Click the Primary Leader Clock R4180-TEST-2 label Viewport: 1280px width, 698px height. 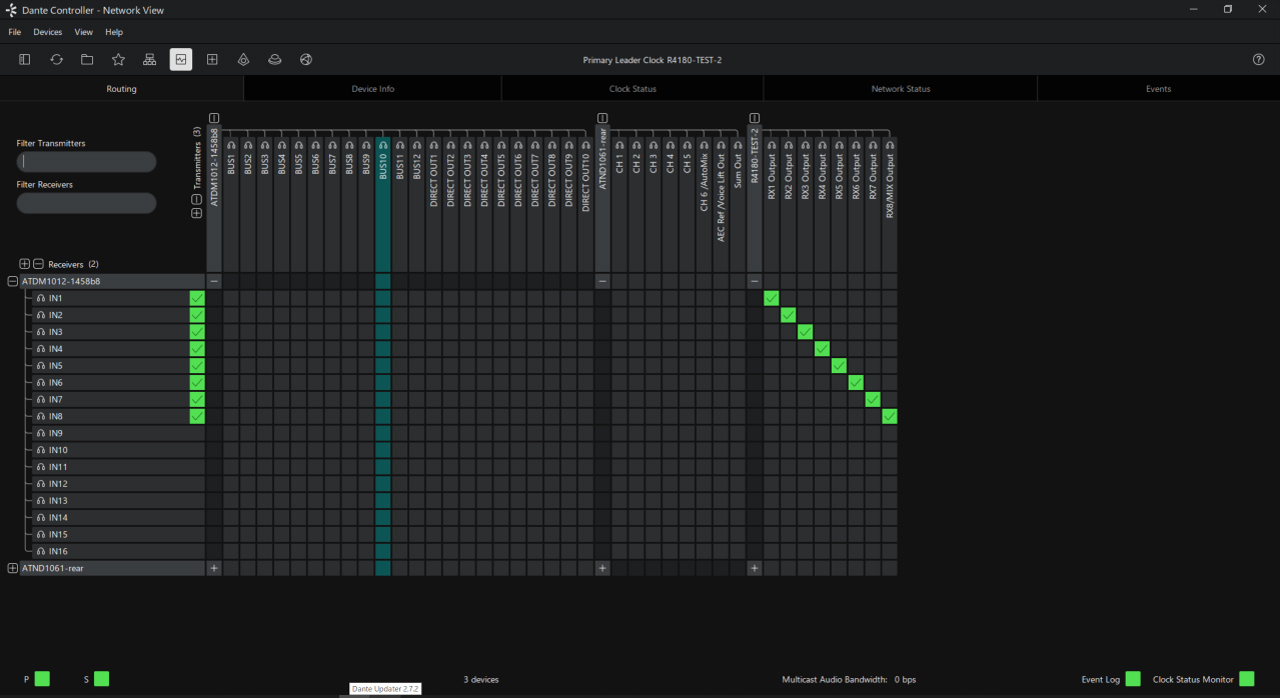coord(652,60)
